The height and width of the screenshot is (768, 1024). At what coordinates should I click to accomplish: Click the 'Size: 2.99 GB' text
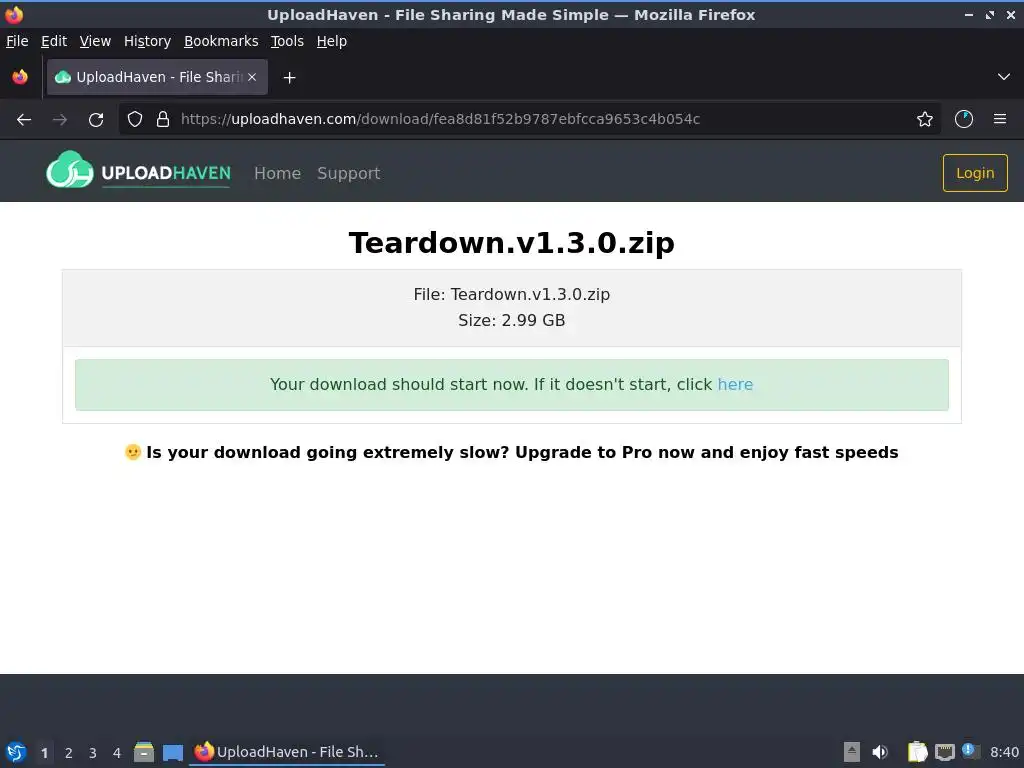pyautogui.click(x=512, y=321)
